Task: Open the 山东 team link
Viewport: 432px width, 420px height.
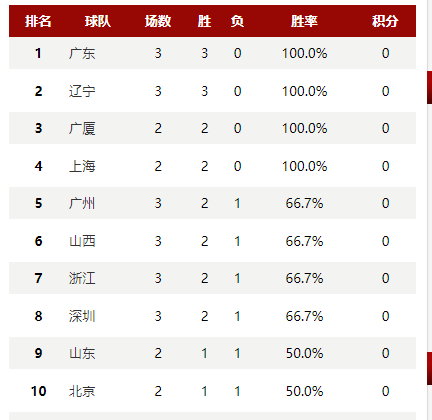Action: 82,353
